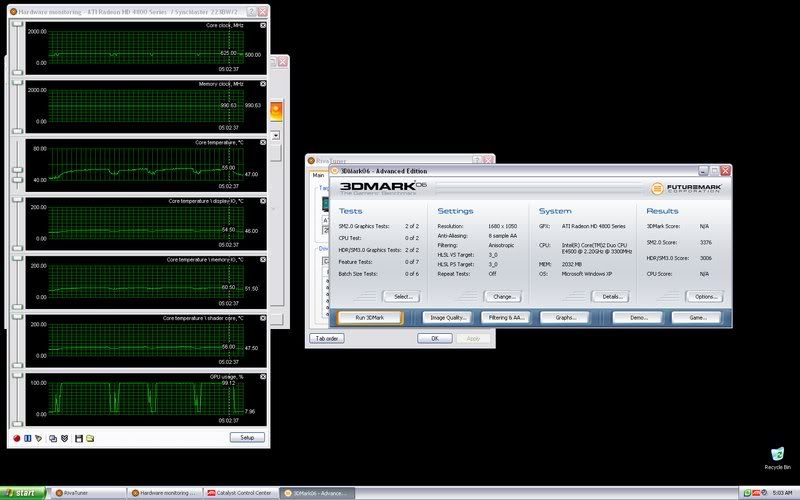Click the Game button in 3DMark06

pyautogui.click(x=696, y=318)
